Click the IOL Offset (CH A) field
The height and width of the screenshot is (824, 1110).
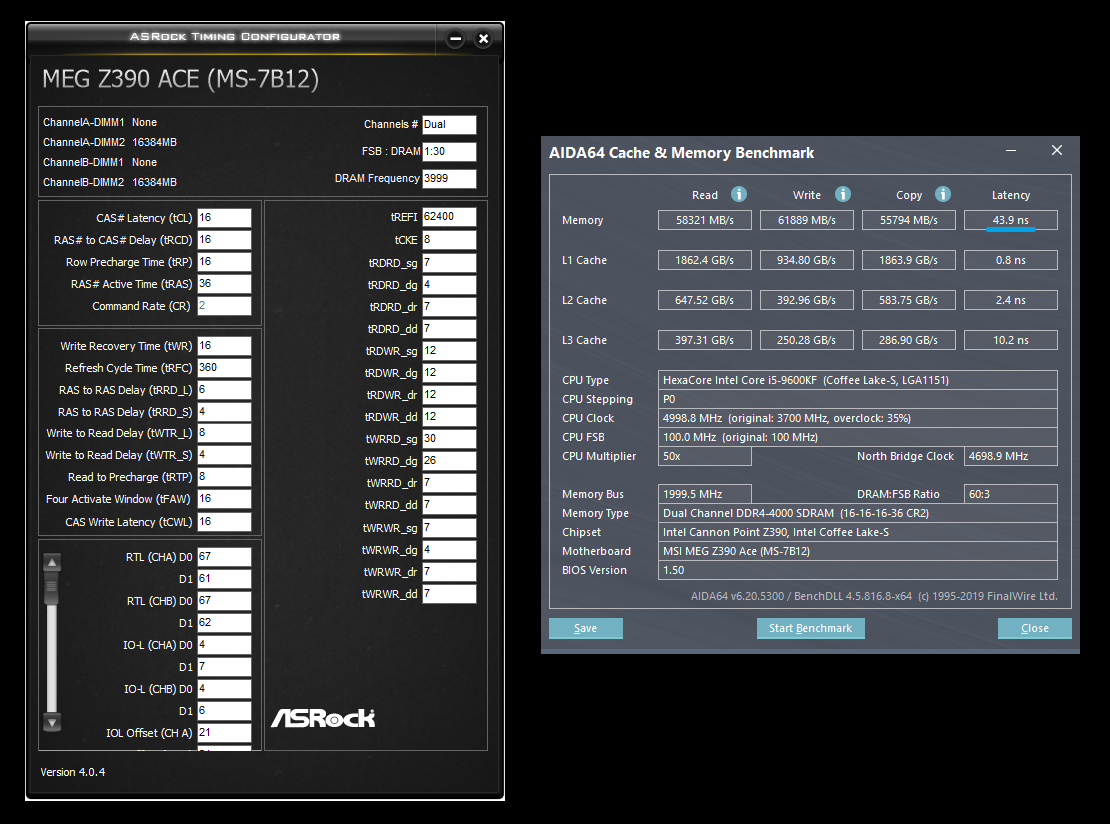point(224,732)
